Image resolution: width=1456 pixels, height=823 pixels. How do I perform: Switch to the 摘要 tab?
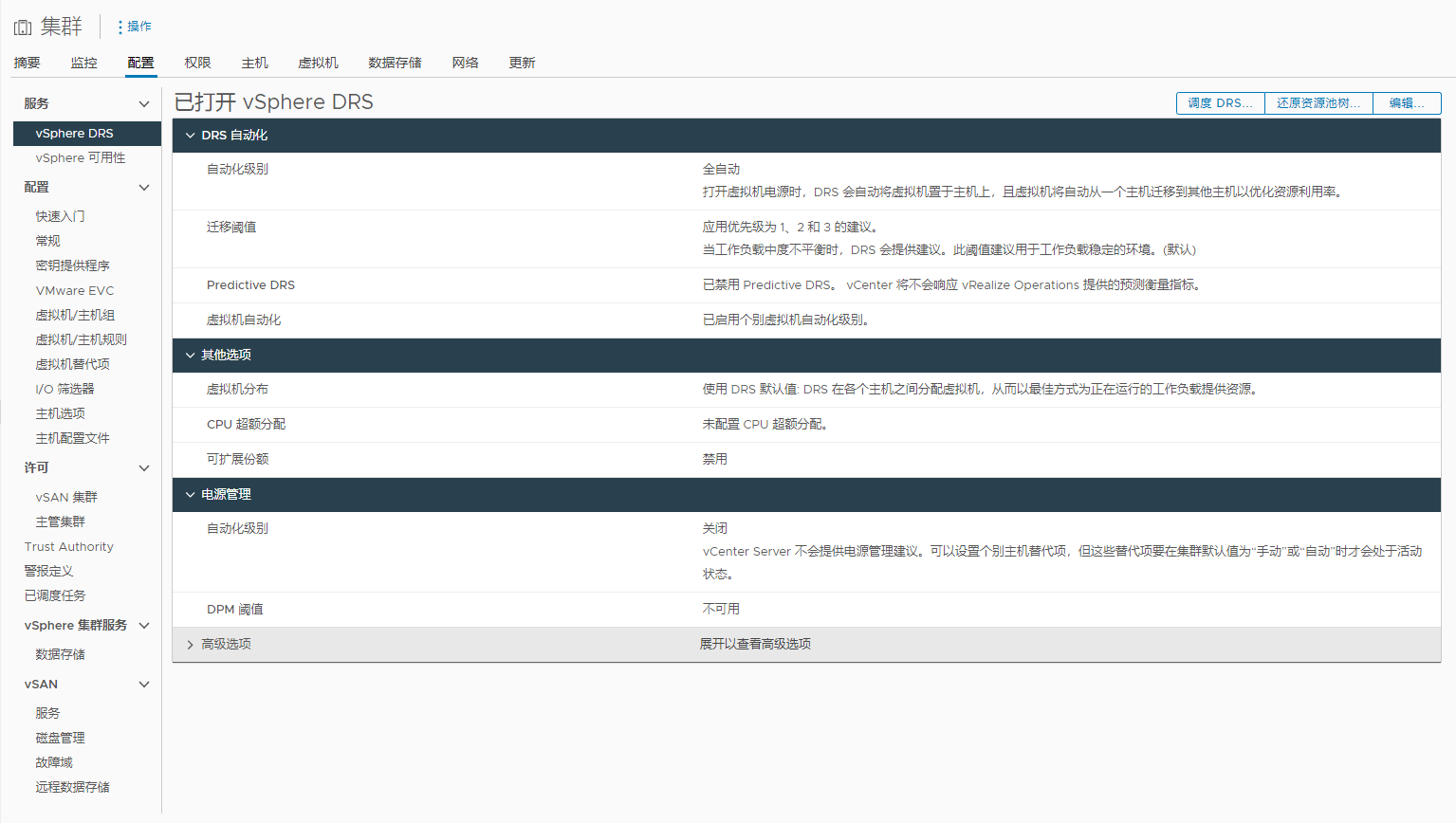click(27, 63)
